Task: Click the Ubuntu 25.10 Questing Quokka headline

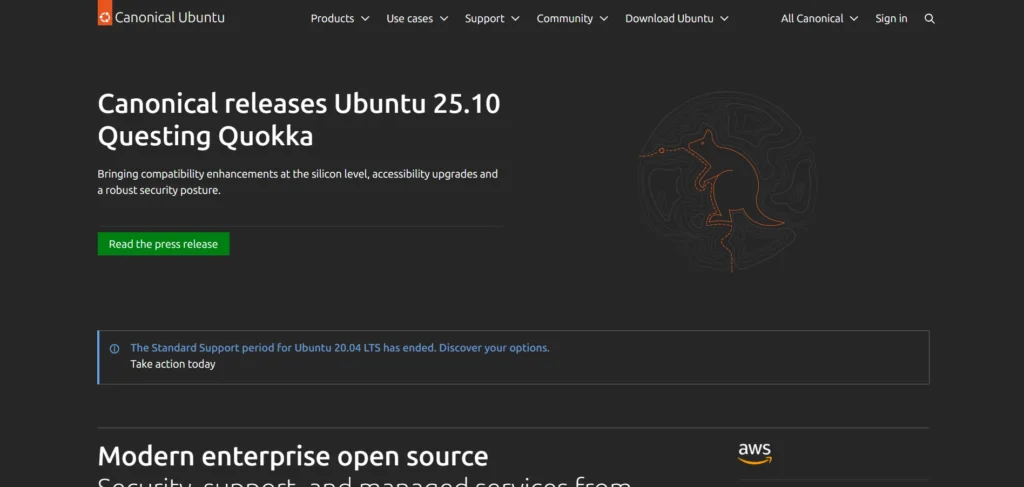Action: [x=298, y=119]
